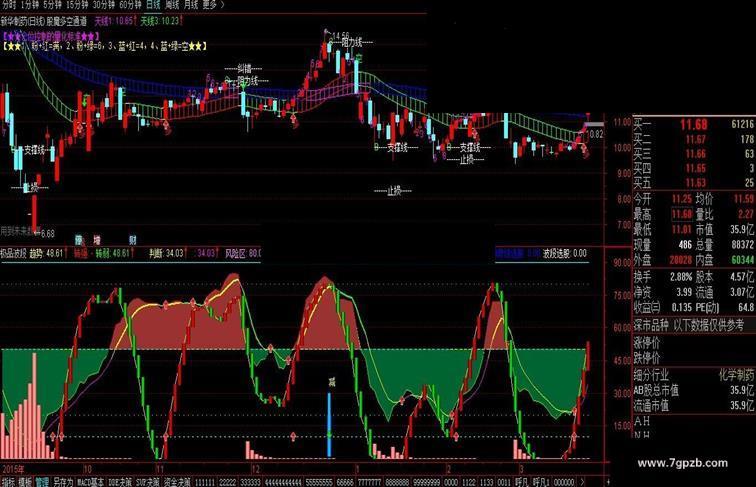Image resolution: width=756 pixels, height=487 pixels.
Task: Click the highlighted 管理 button
Action: [42, 482]
